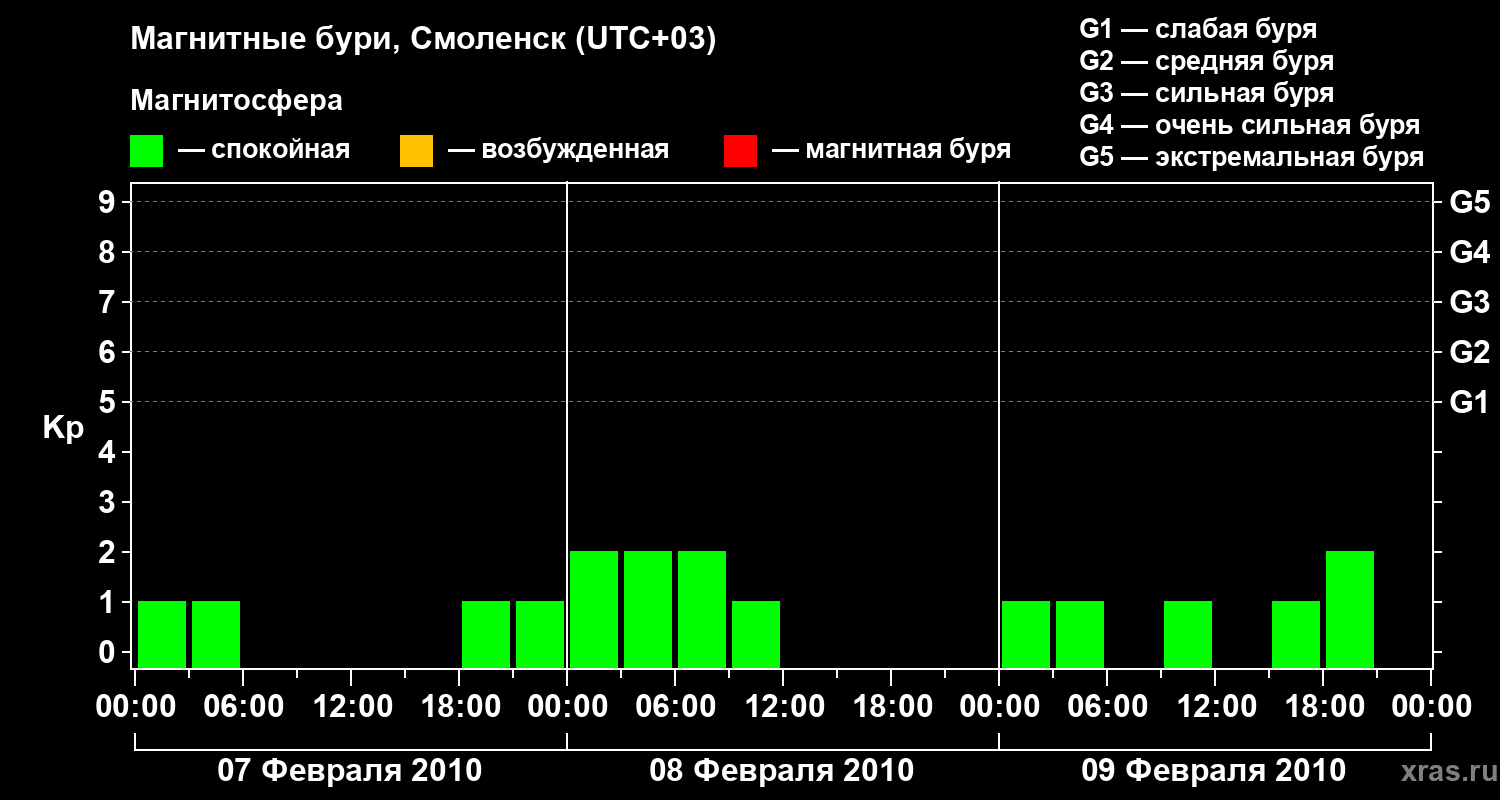This screenshot has height=800, width=1500.
Task: Click the 'G2' right-axis label
Action: (1470, 352)
